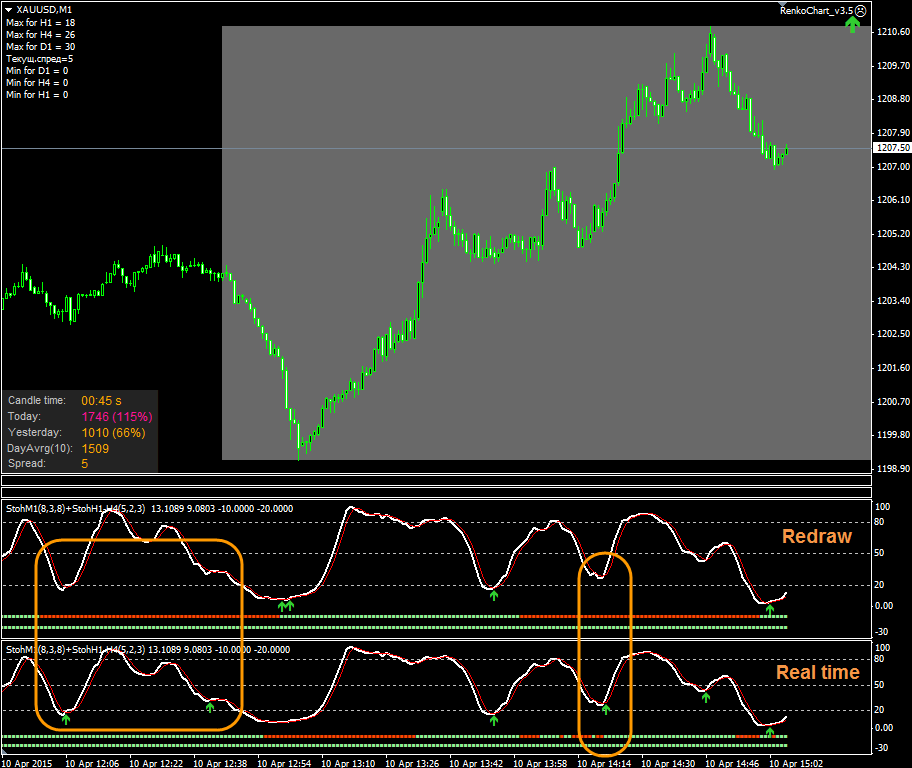Screen dimensions: 912x768
Task: Click the 1204.30 price scale label
Action: coord(893,267)
